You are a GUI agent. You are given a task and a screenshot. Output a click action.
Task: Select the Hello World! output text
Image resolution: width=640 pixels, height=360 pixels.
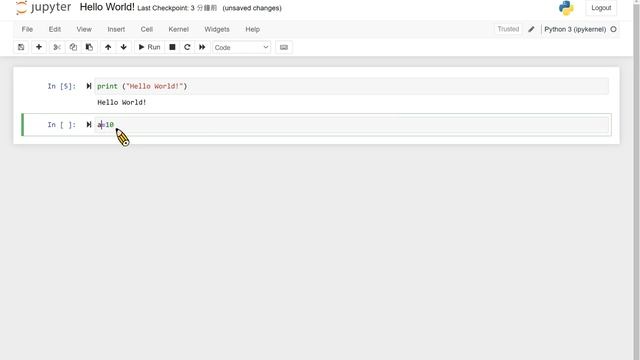tap(122, 102)
